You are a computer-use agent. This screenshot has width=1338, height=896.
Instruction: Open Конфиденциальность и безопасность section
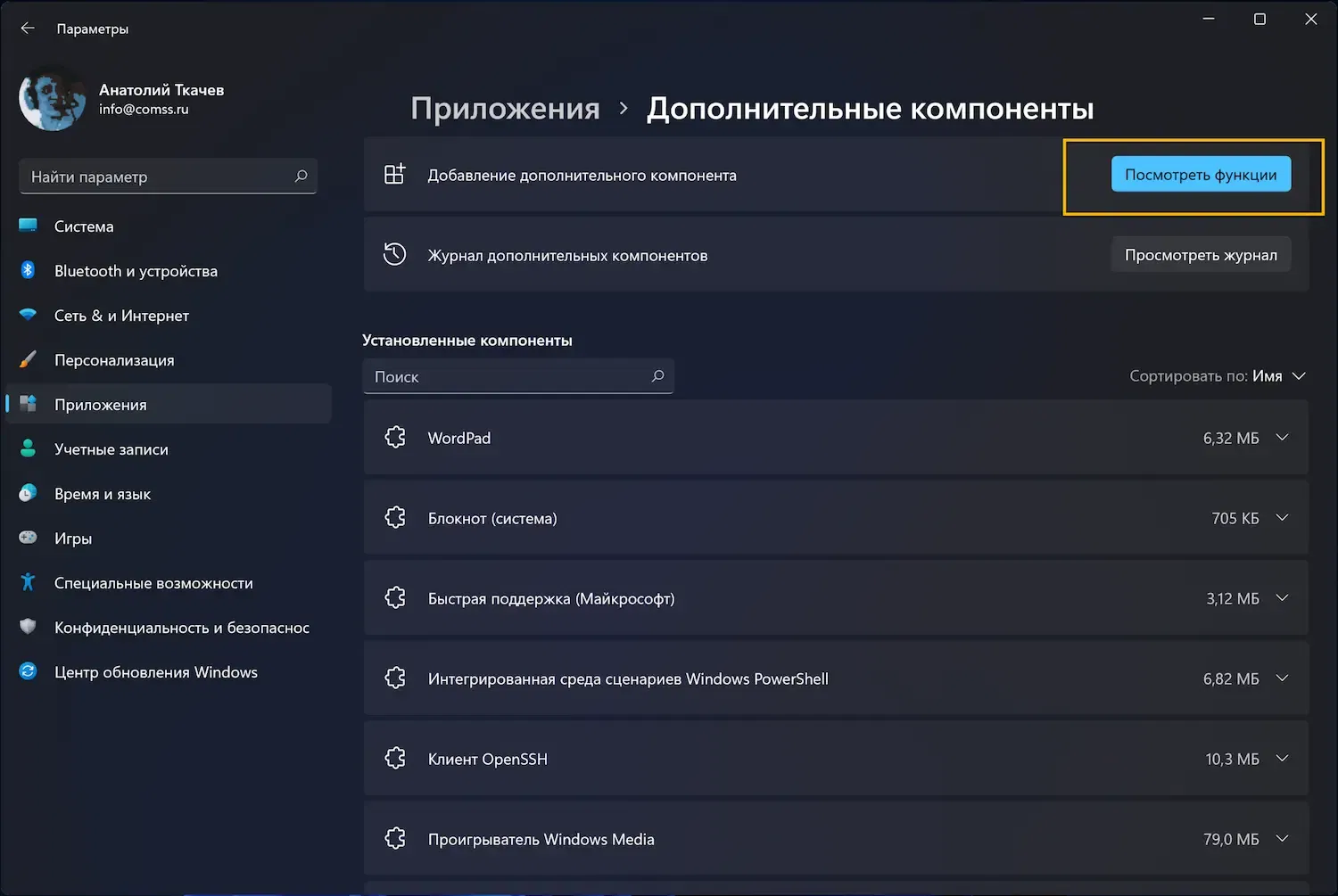tap(169, 628)
